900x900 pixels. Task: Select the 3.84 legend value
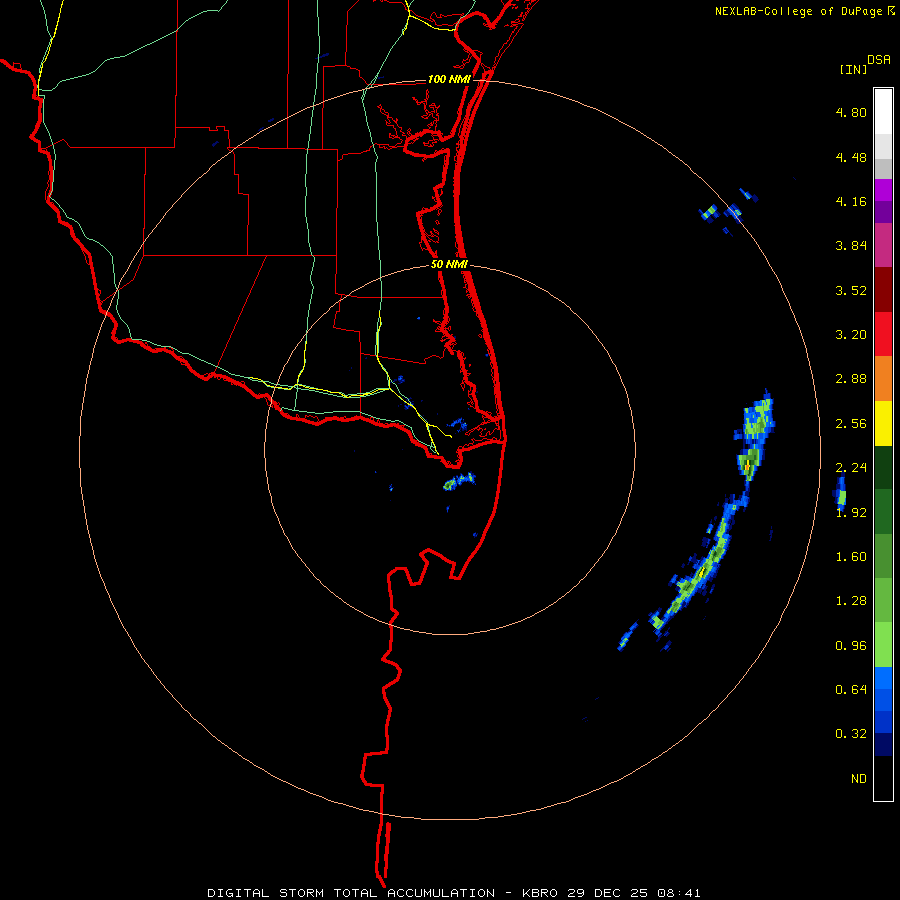(851, 246)
